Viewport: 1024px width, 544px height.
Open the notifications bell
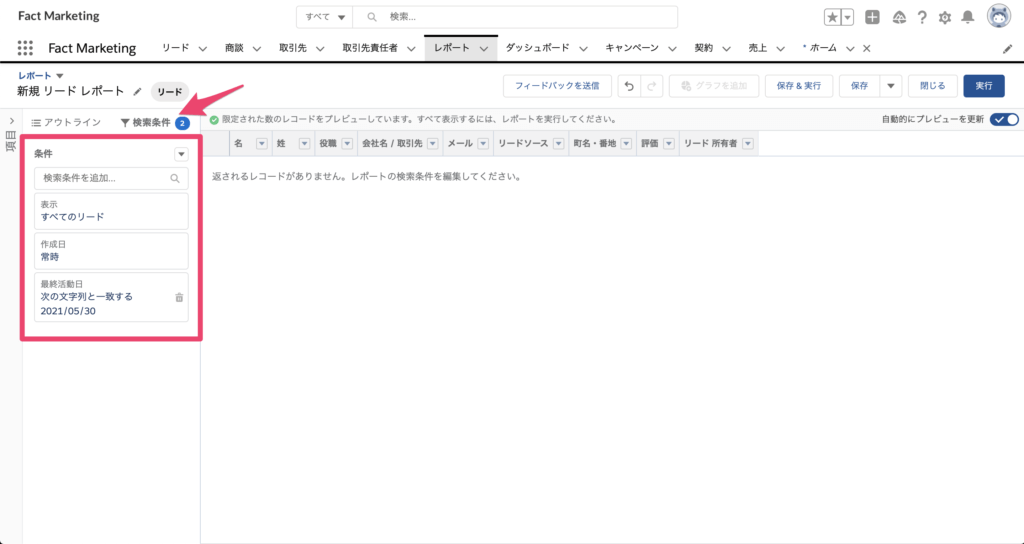pyautogui.click(x=968, y=18)
